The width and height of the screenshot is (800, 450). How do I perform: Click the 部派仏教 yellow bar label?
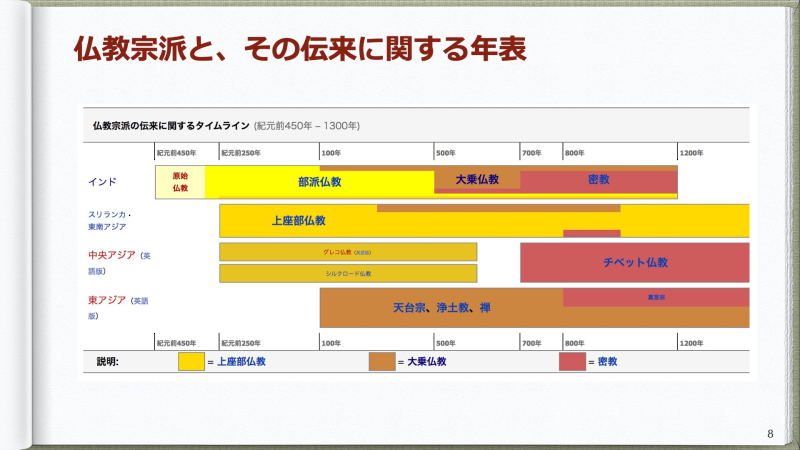click(320, 183)
